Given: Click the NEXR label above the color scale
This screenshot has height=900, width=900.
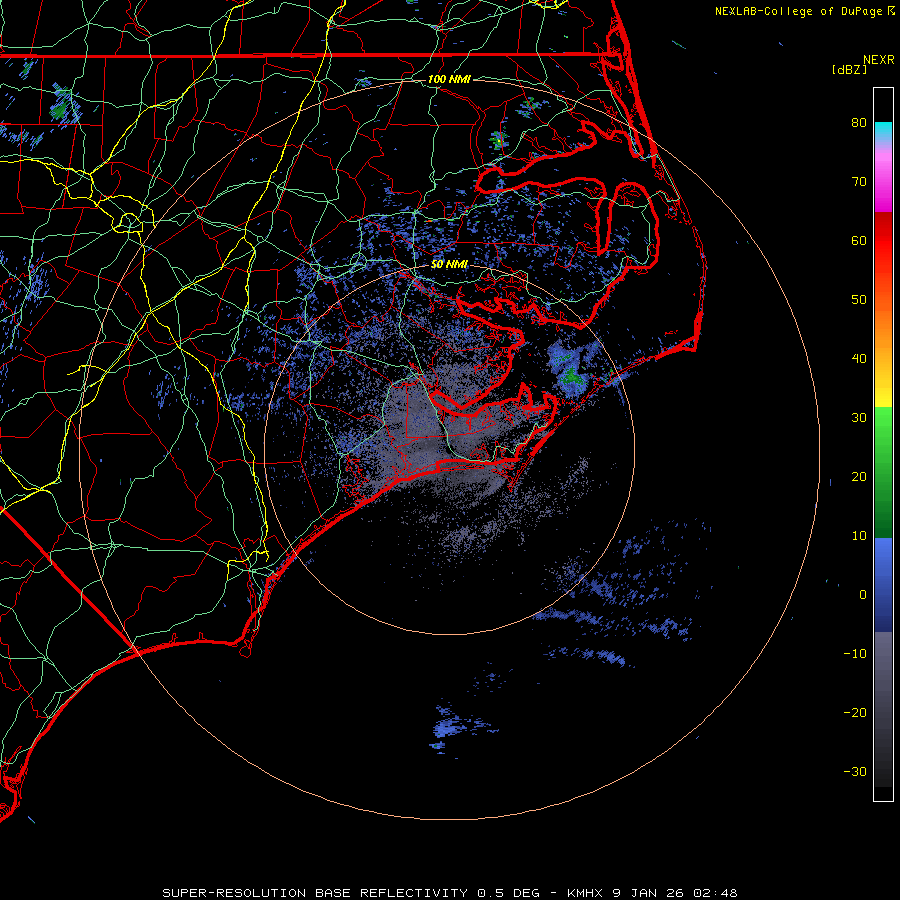Looking at the screenshot, I should 878,60.
